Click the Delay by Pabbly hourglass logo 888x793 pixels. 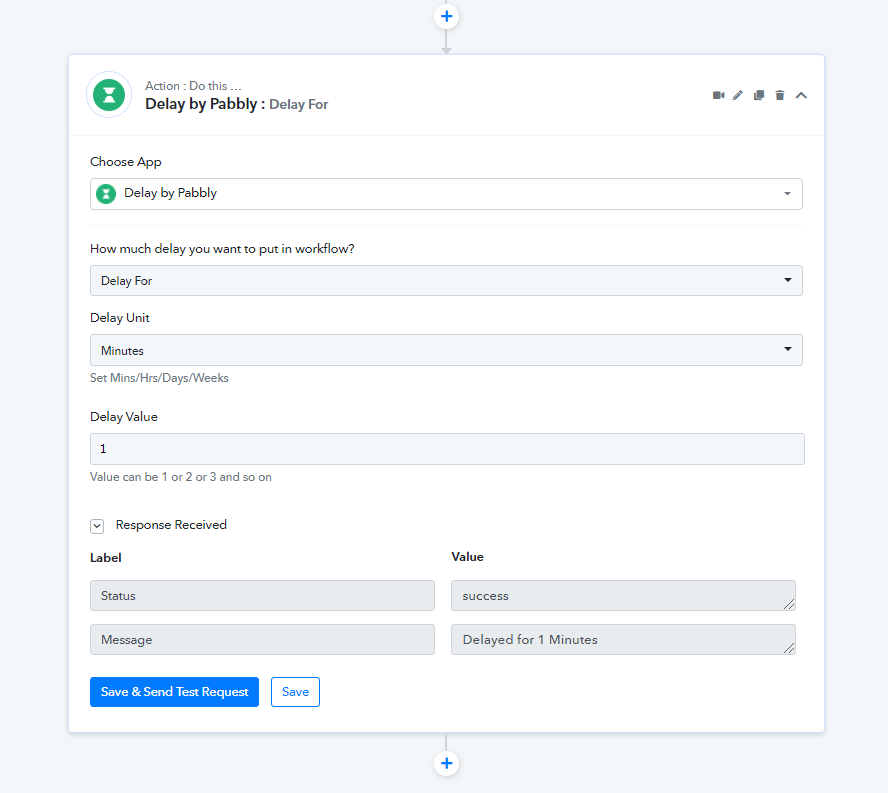109,95
